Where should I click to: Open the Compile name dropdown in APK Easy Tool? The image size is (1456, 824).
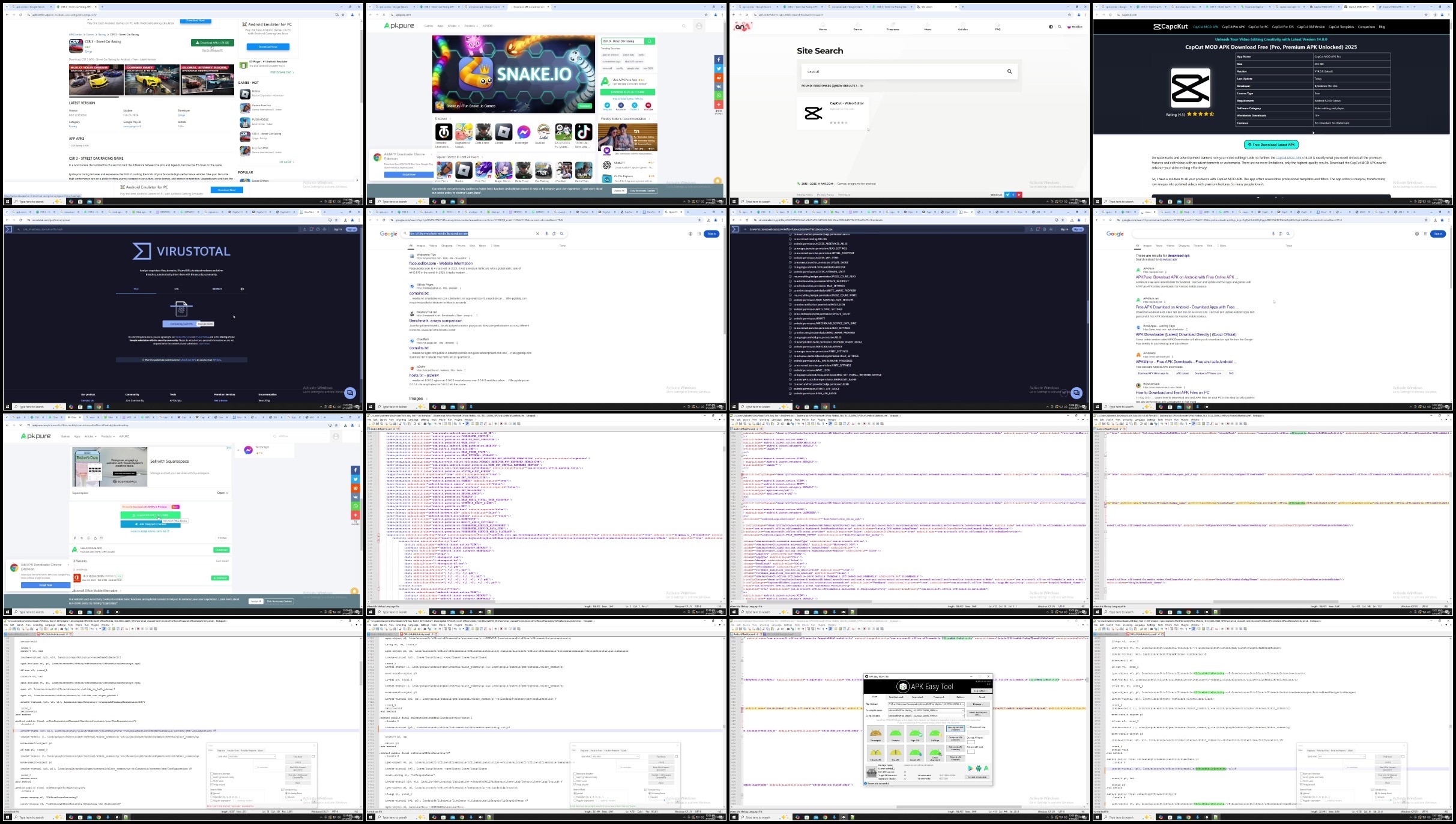(963, 716)
